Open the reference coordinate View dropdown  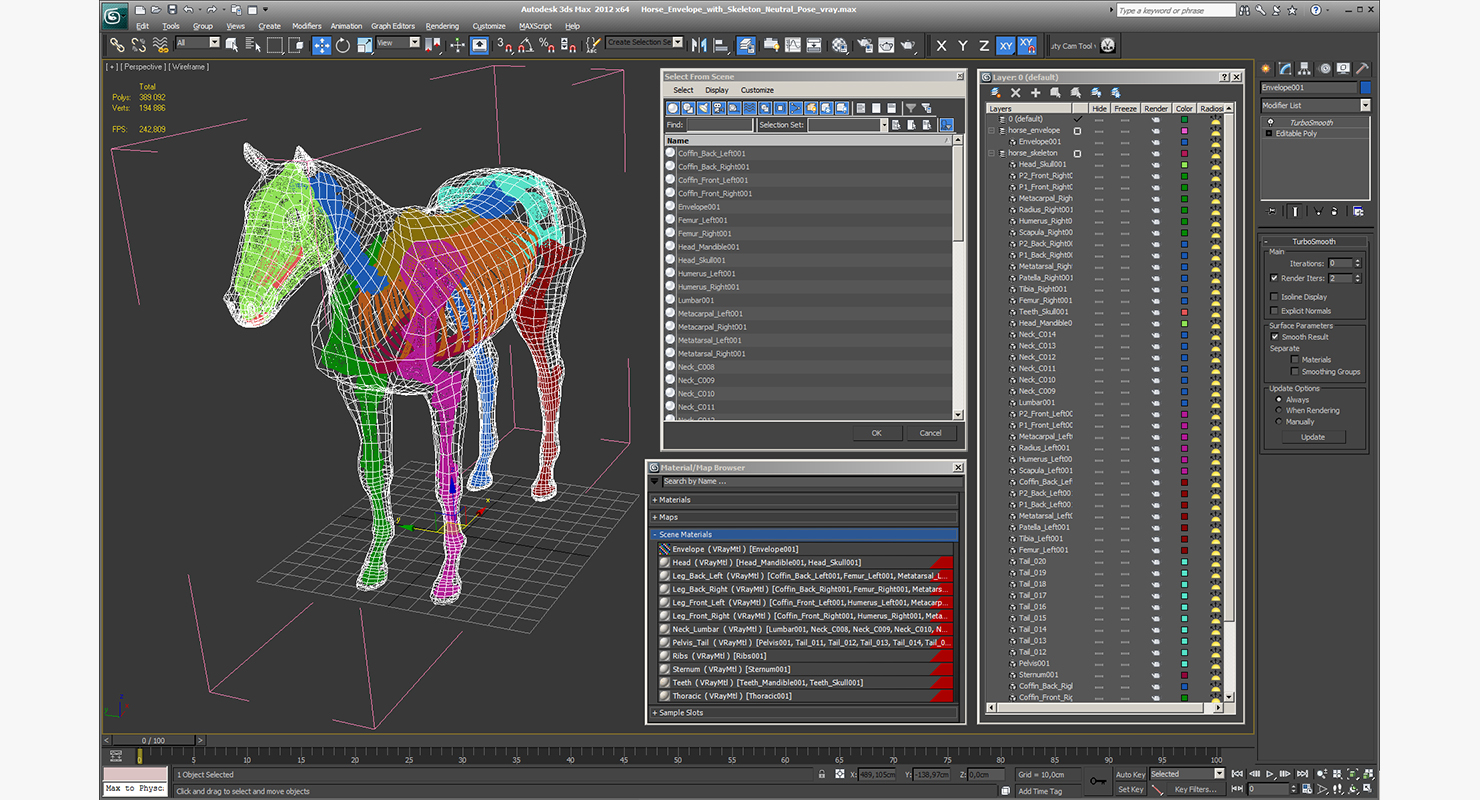point(398,43)
